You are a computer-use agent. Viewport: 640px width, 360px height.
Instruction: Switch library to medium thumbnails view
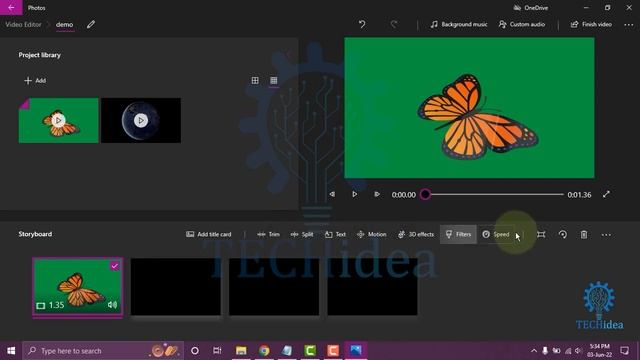pos(255,80)
